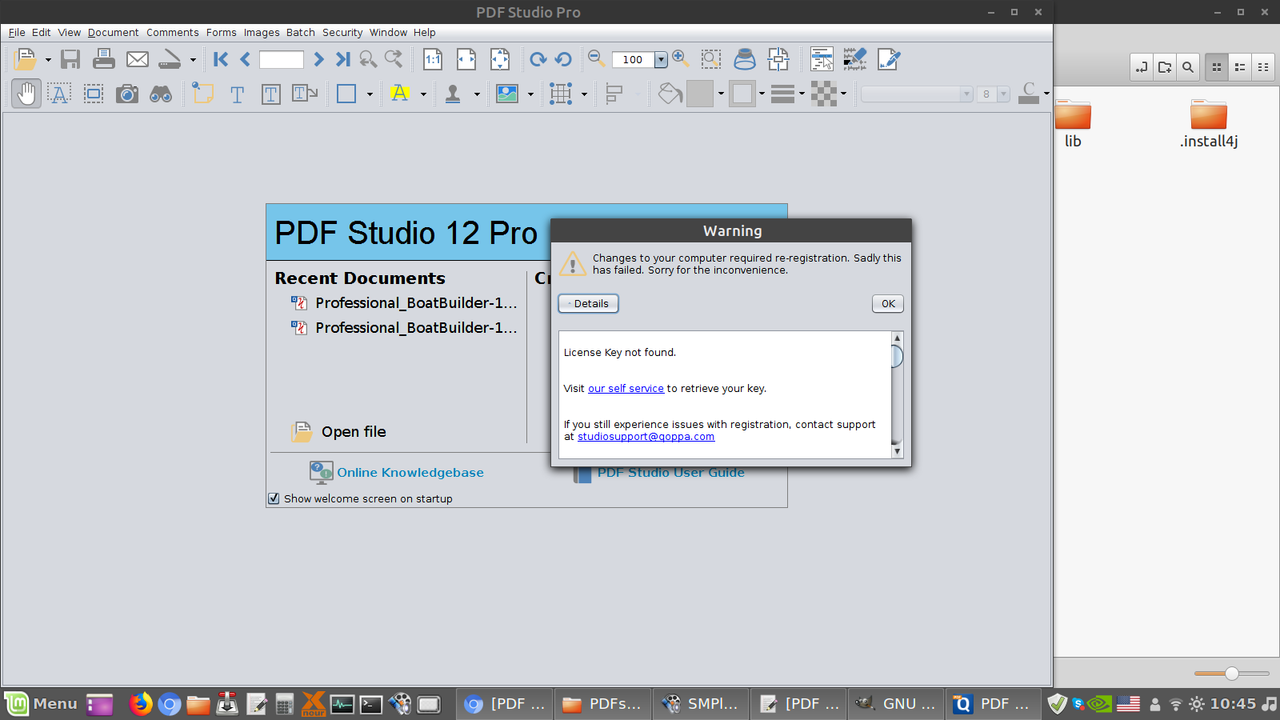
Task: Select the Hand tool
Action: pos(26,93)
